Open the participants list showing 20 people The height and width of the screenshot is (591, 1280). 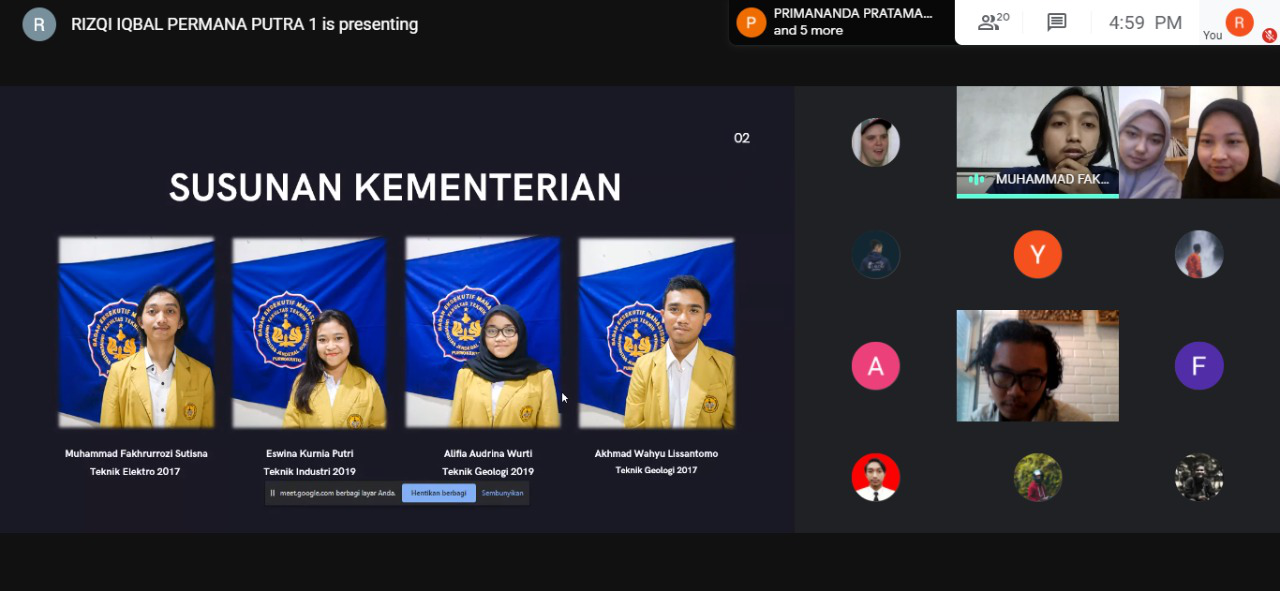993,22
